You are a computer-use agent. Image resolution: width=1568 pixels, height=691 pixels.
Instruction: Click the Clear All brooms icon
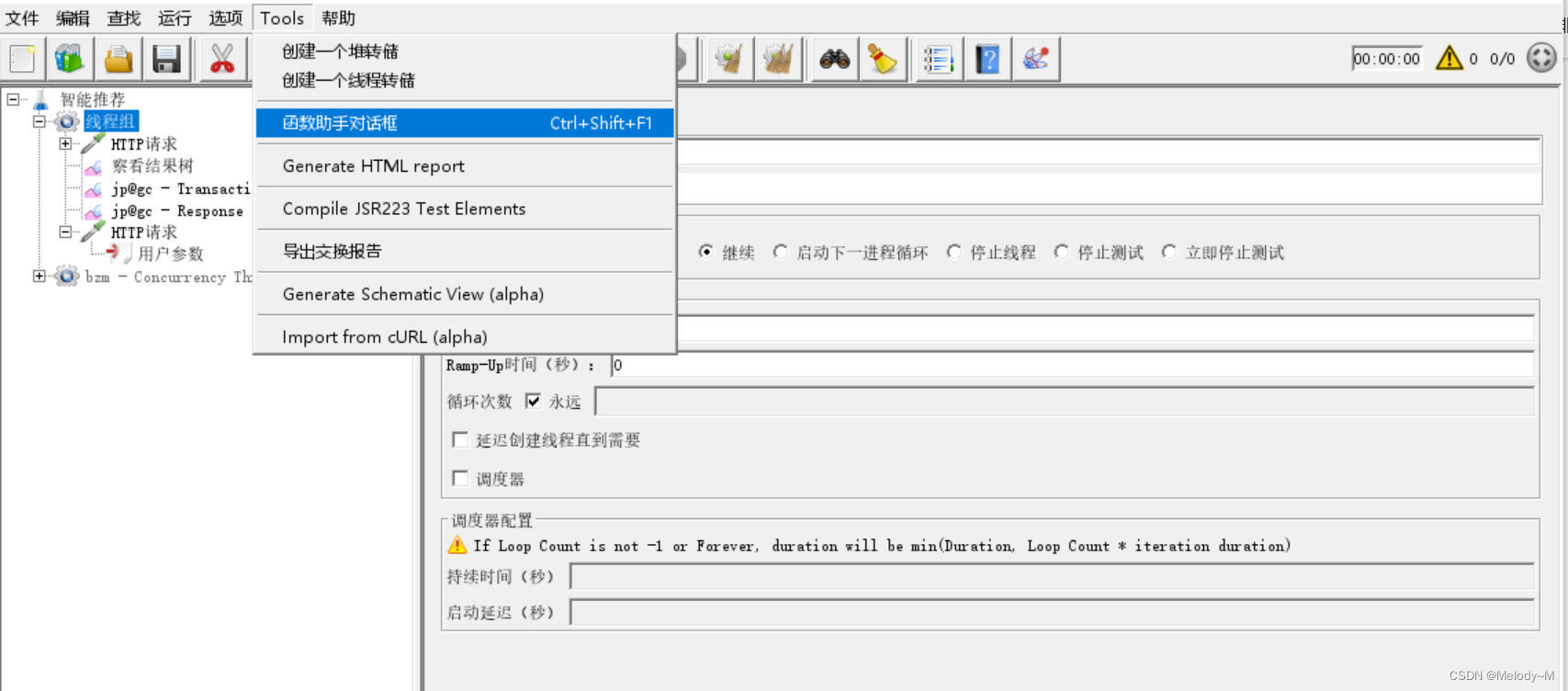pyautogui.click(x=779, y=59)
